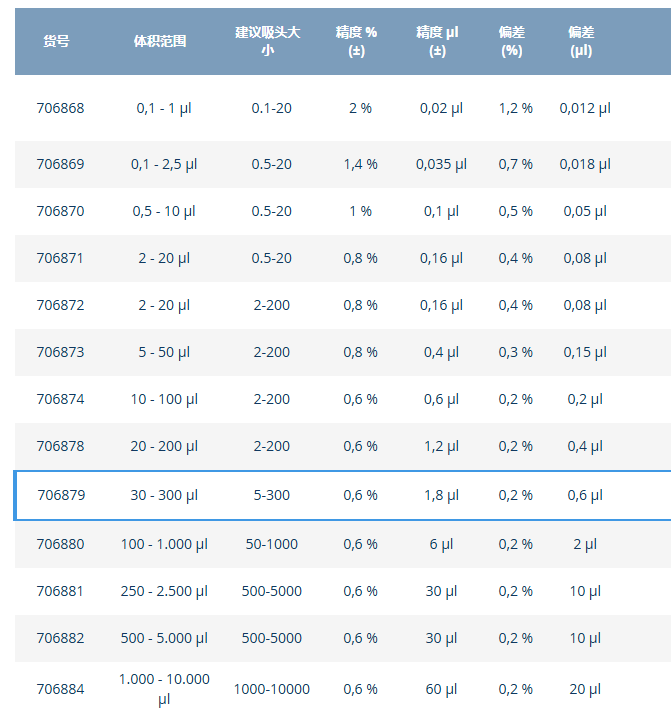Pick item number 706884
The height and width of the screenshot is (715, 671).
[x=61, y=689]
